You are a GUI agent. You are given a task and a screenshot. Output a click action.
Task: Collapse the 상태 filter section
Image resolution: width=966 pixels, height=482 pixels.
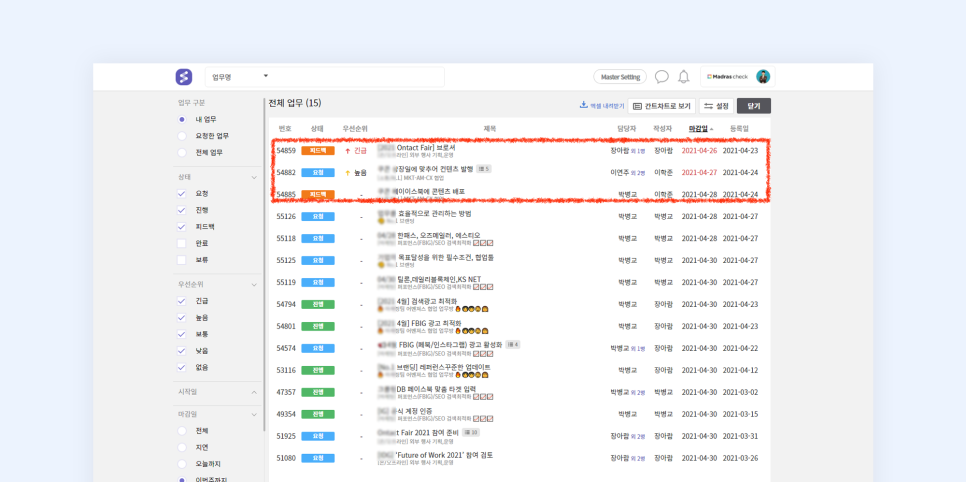tap(254, 177)
